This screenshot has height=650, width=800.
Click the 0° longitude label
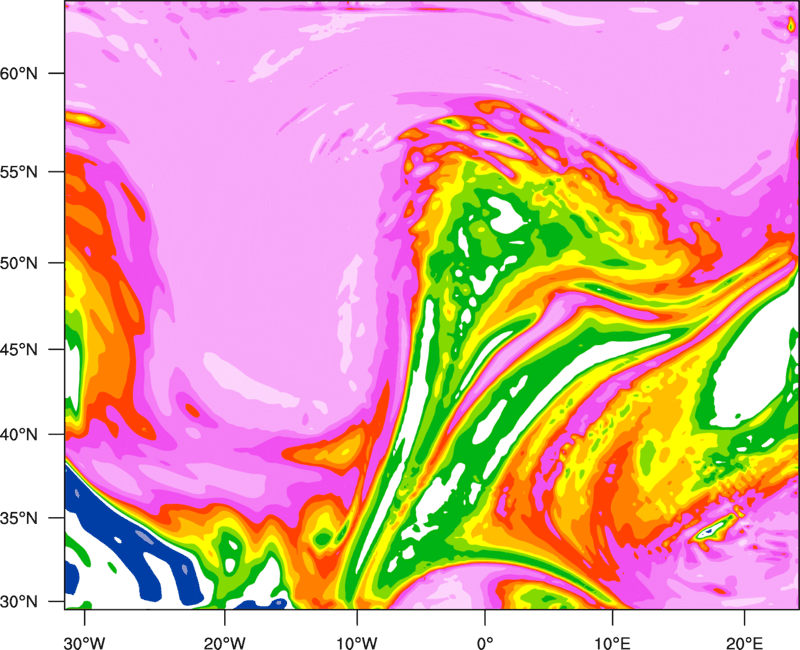tap(485, 643)
